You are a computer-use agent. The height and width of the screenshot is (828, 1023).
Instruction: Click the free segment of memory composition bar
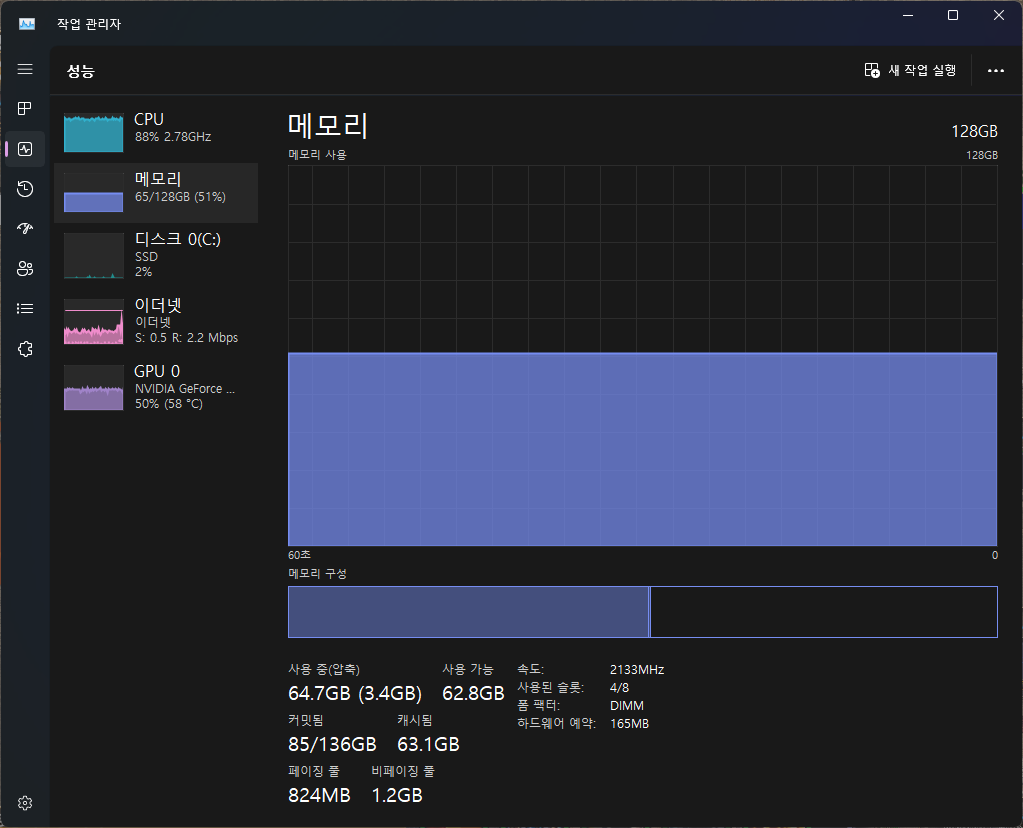824,612
